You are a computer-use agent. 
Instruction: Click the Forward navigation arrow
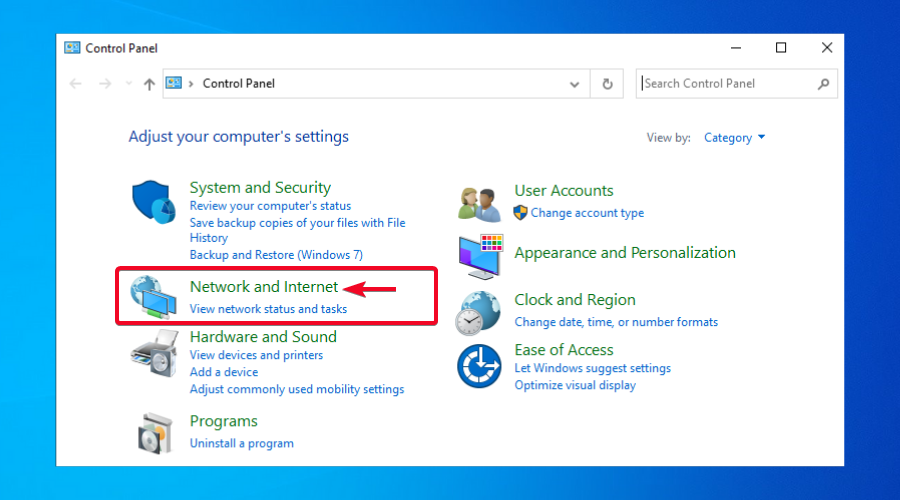pyautogui.click(x=104, y=84)
